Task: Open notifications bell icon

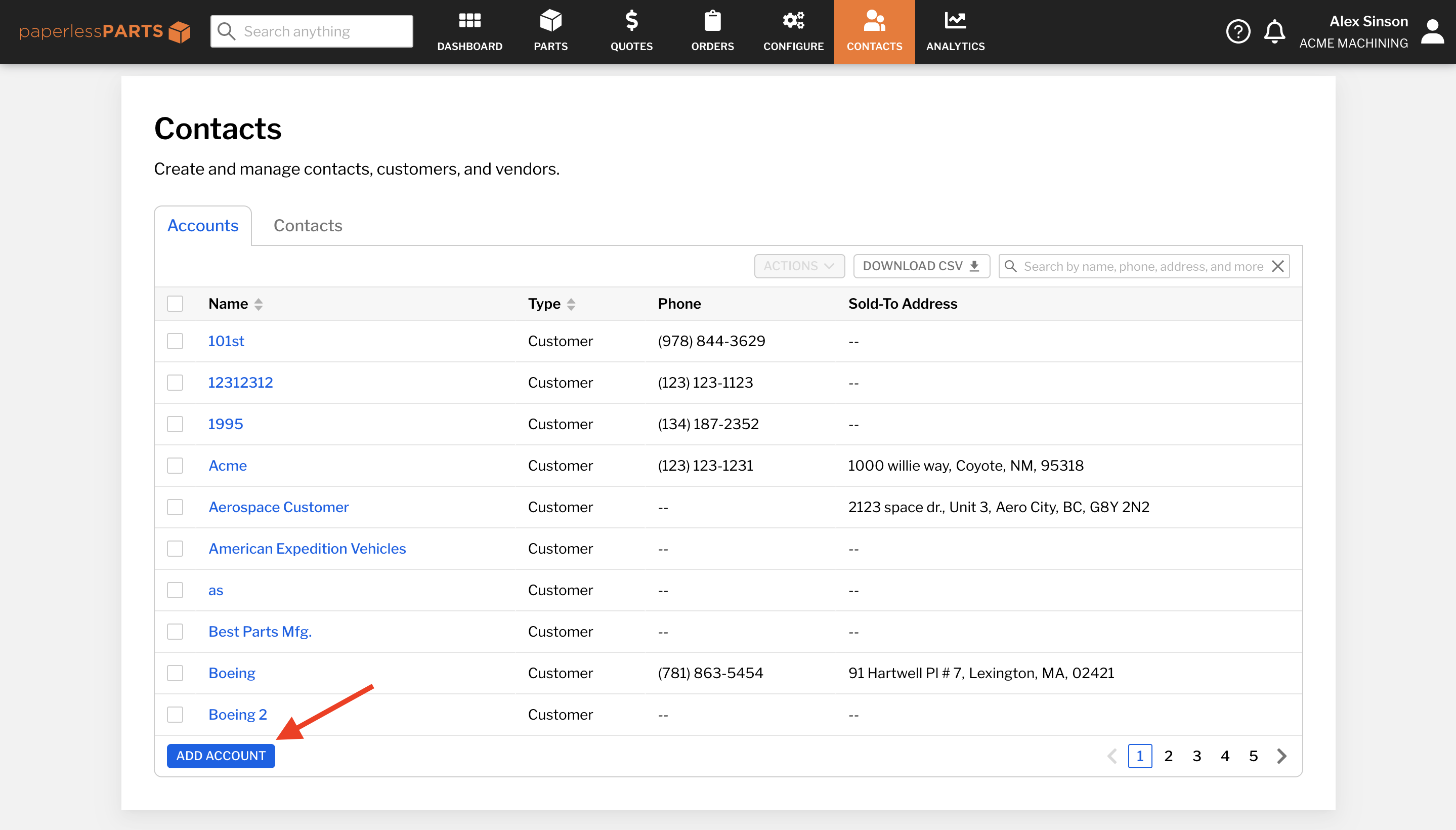Action: point(1274,31)
